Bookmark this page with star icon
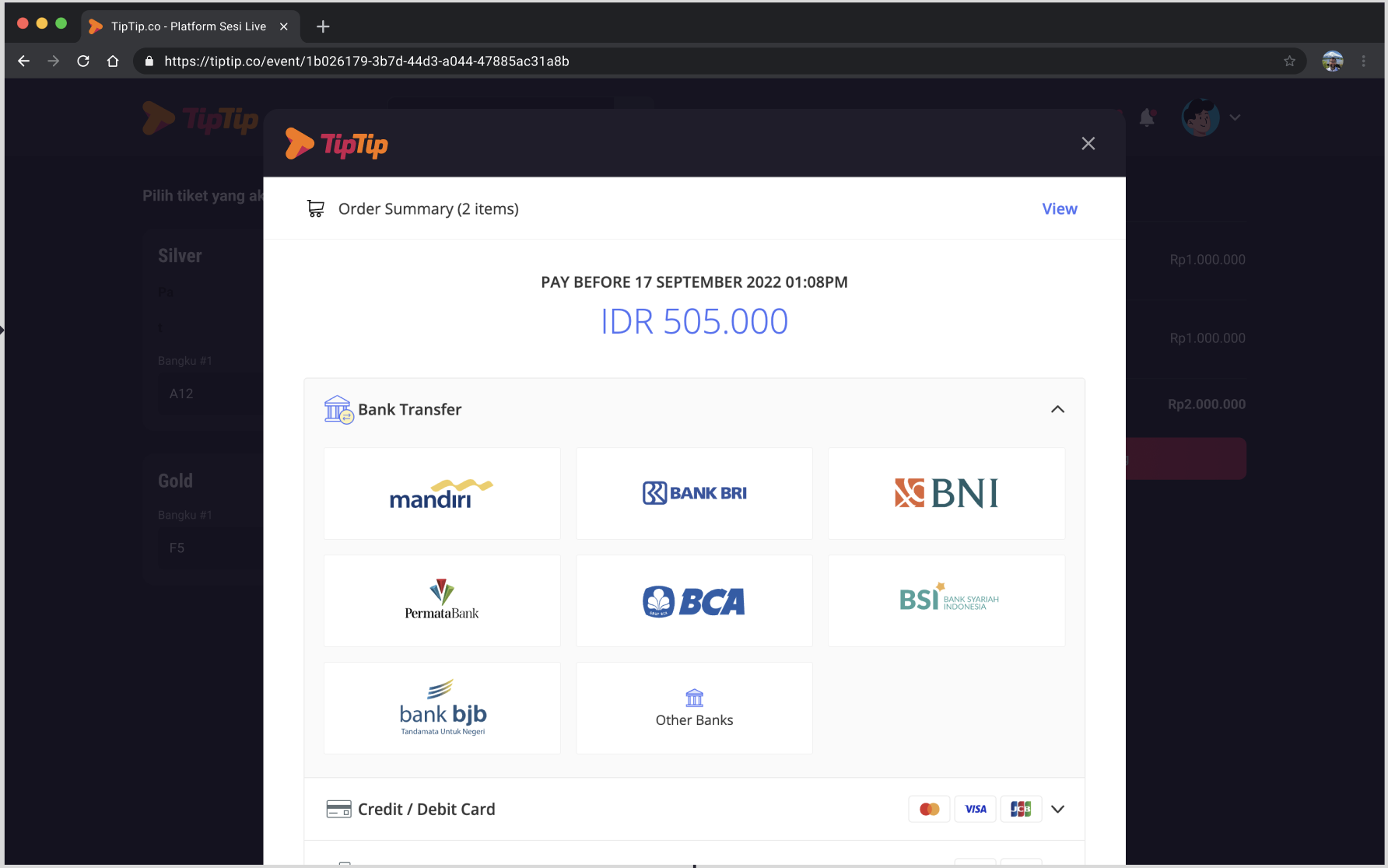The image size is (1388, 868). 1289,61
